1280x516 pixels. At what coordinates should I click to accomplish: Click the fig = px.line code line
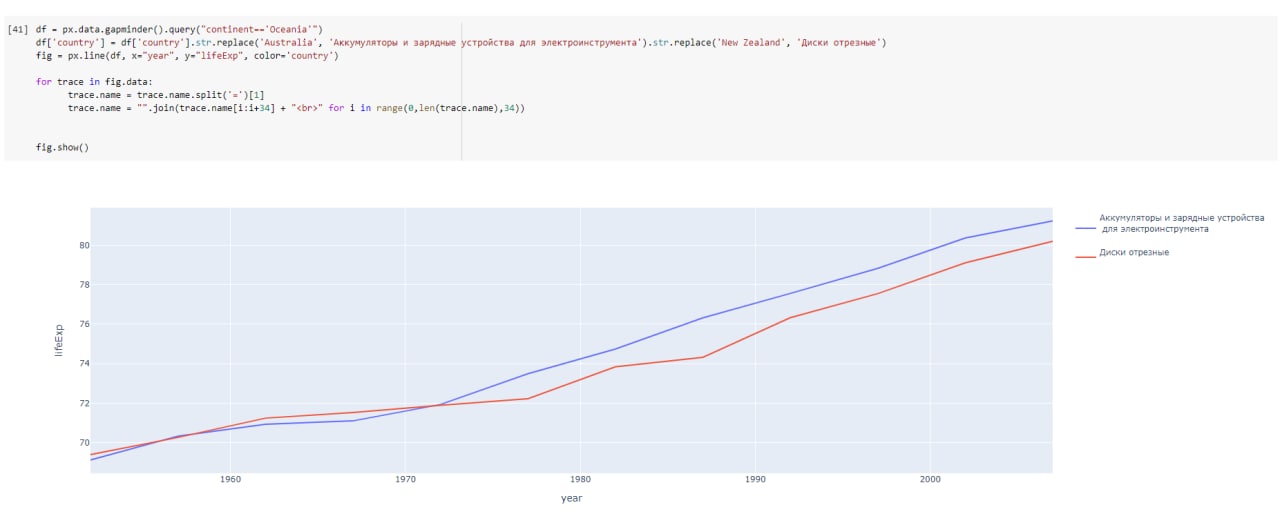pos(187,56)
